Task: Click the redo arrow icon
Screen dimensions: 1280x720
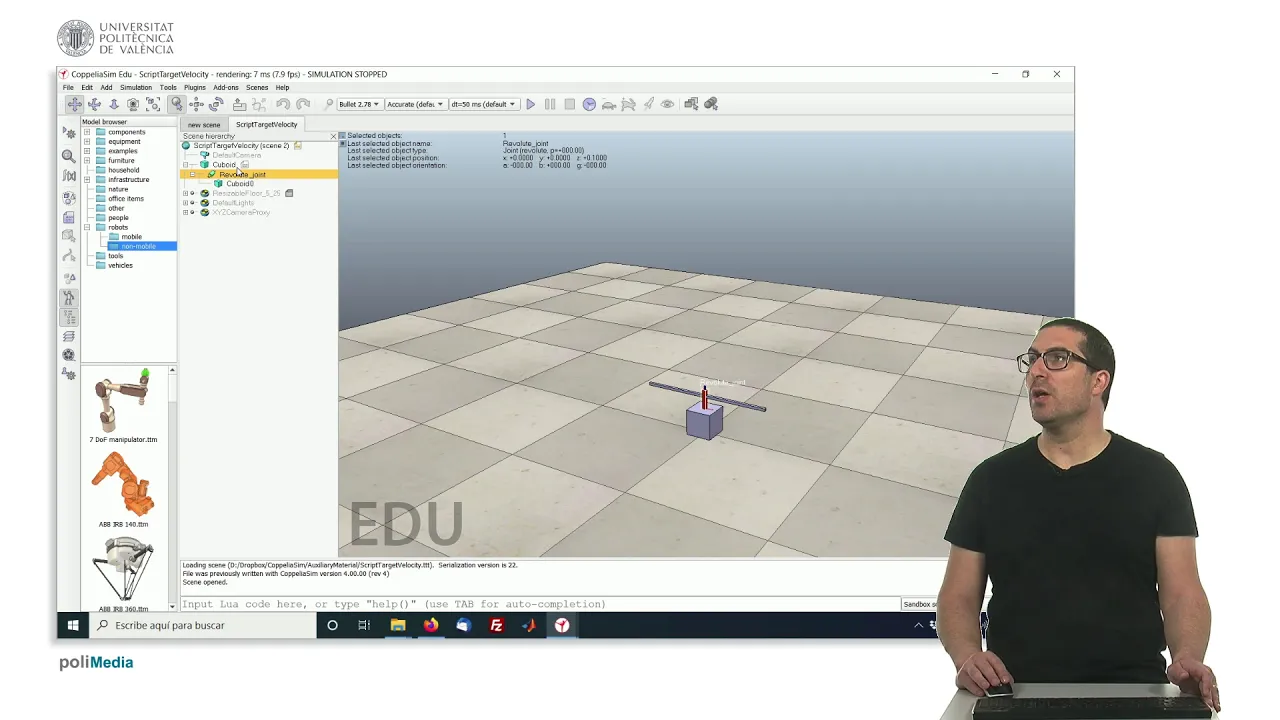Action: tap(303, 104)
